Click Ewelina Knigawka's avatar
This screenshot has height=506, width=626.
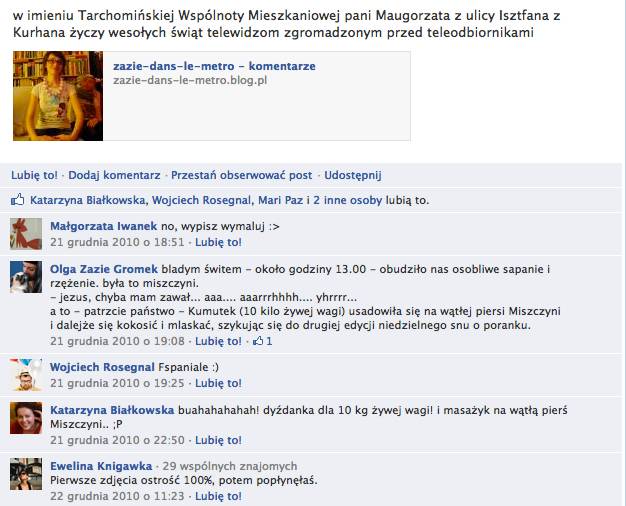pyautogui.click(x=26, y=474)
